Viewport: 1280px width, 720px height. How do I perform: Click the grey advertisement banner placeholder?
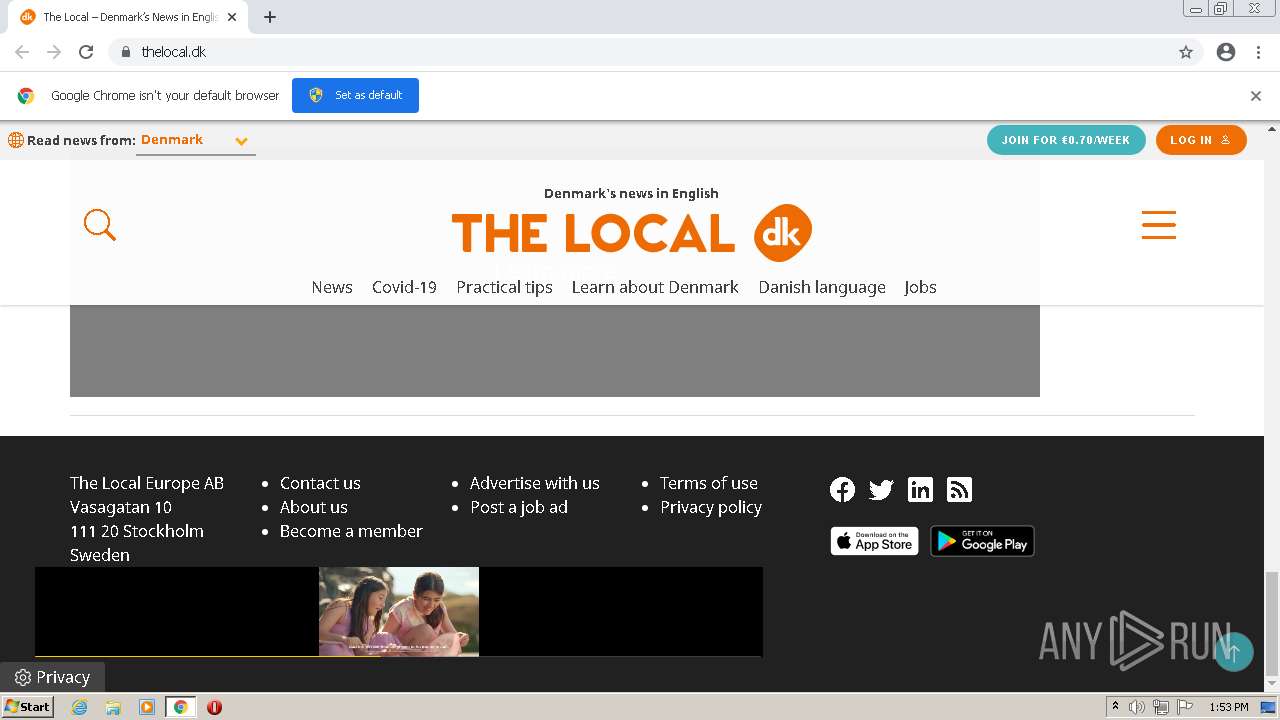point(555,351)
